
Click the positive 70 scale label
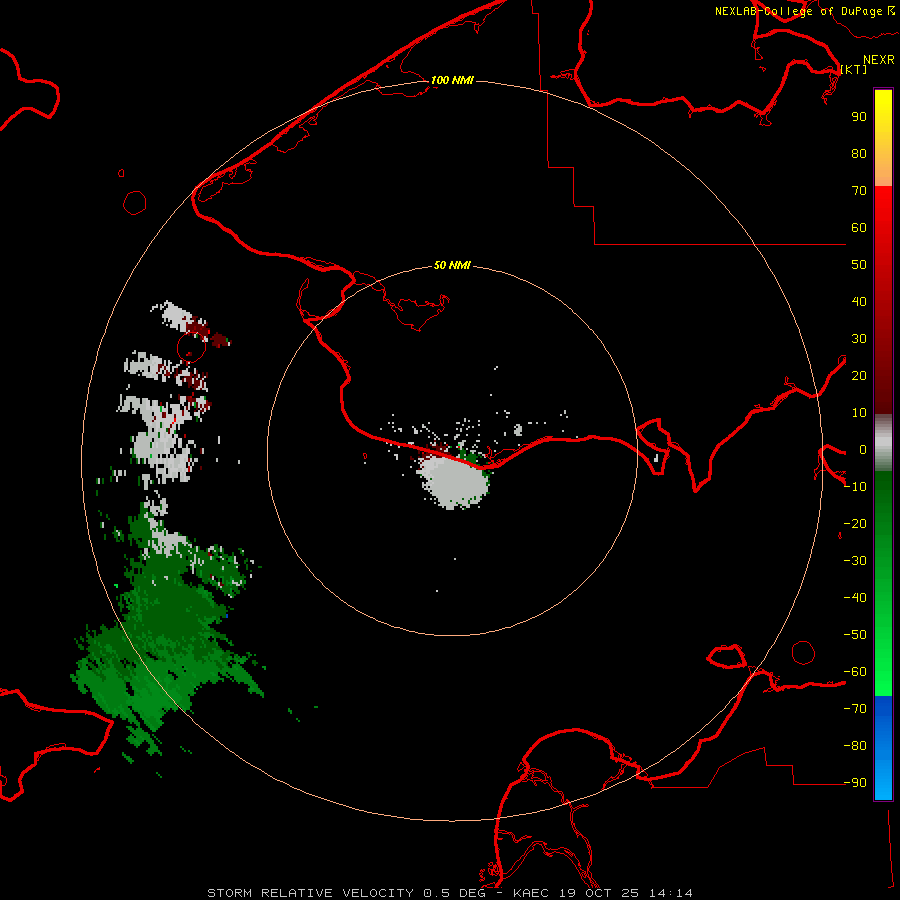point(859,191)
